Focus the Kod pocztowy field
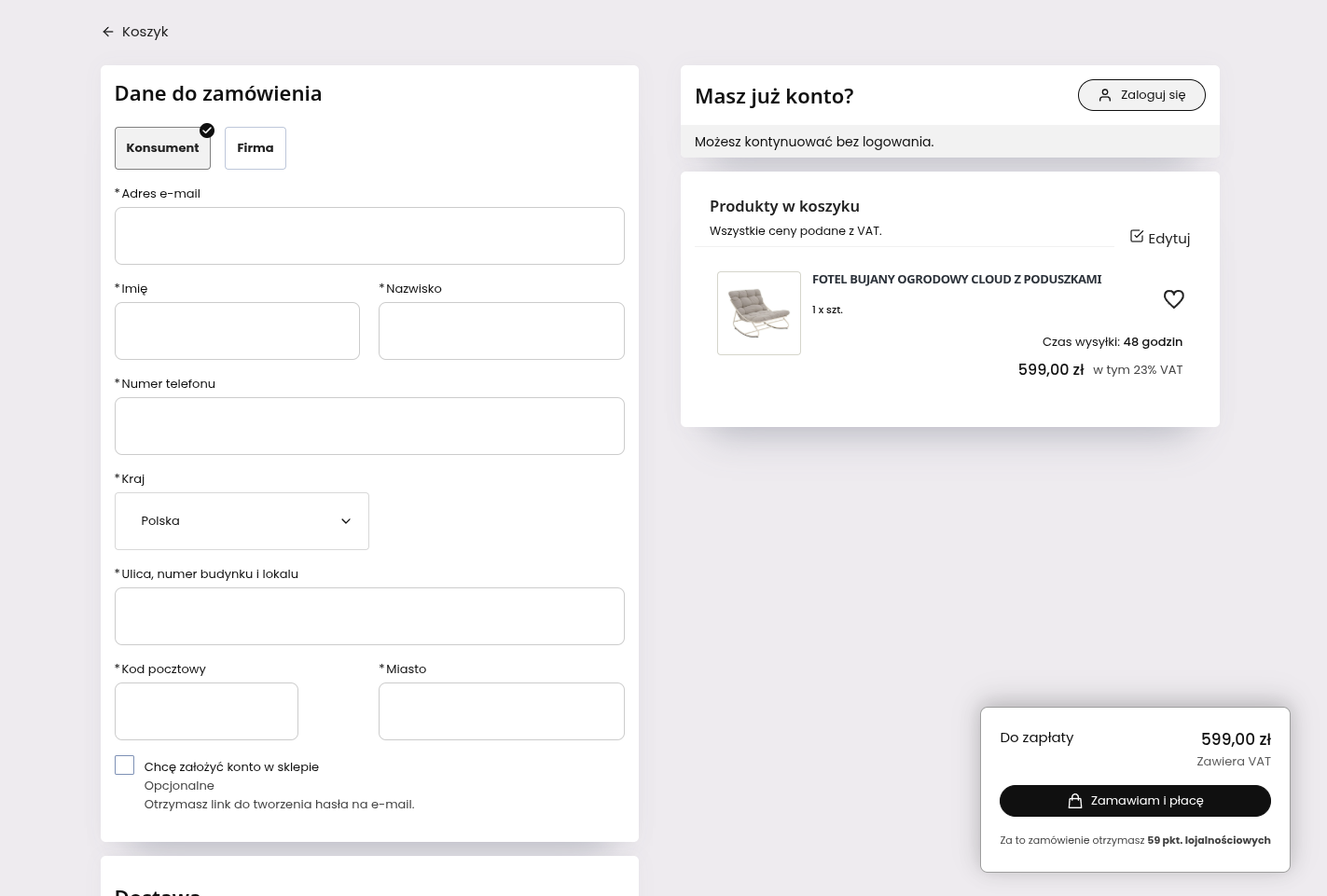Screen dimensions: 1327x896 pyautogui.click(x=206, y=711)
